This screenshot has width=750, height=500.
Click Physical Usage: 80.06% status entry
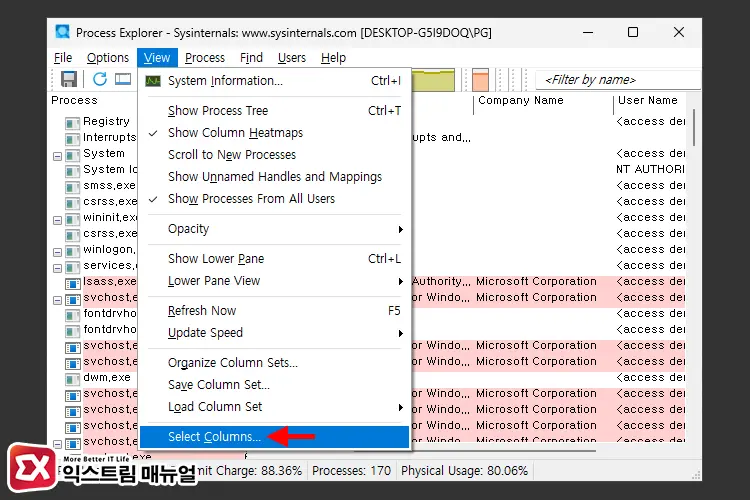[x=464, y=471]
